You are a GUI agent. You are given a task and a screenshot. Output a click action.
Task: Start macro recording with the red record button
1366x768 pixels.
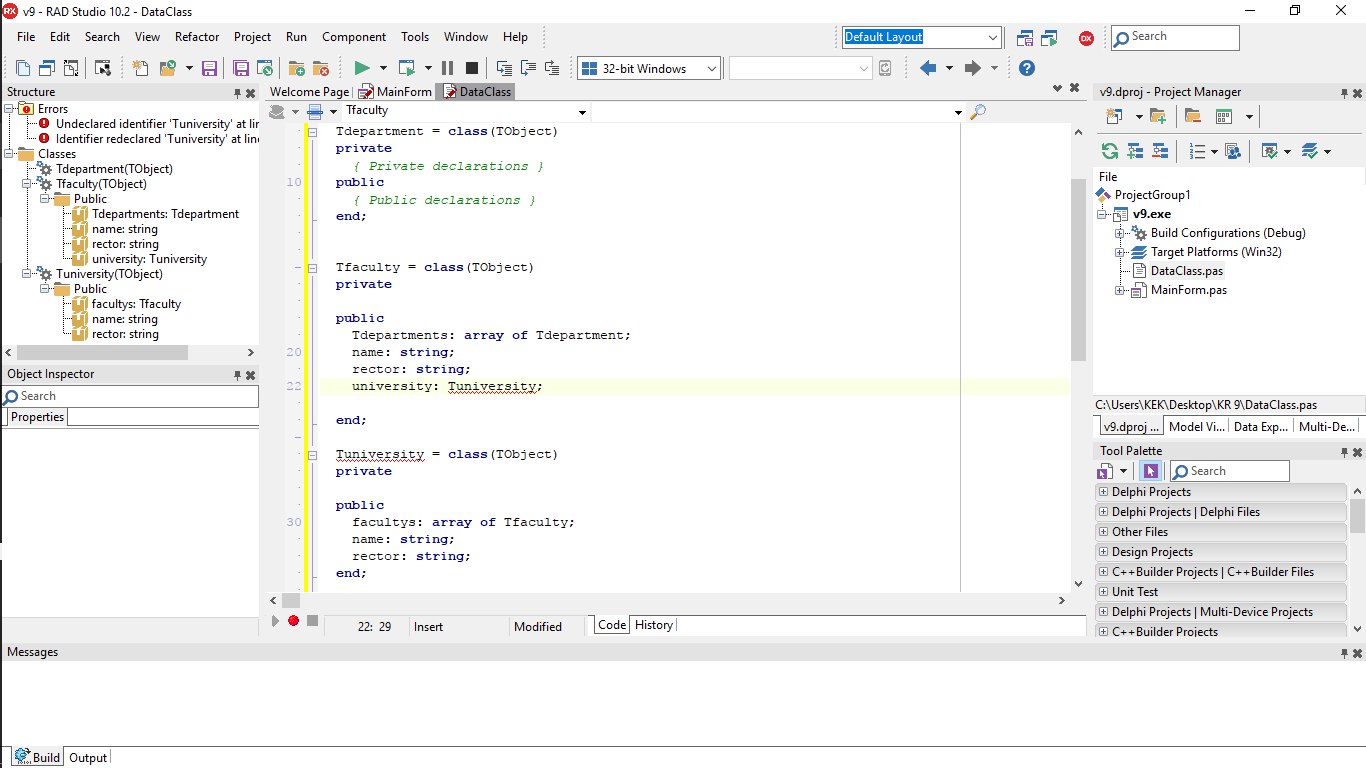(293, 621)
